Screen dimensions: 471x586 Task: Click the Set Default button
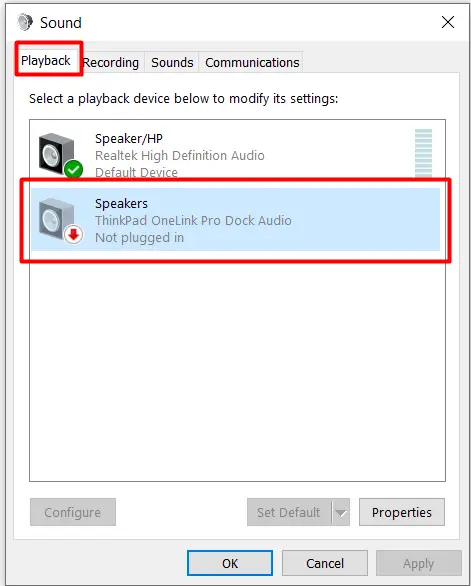(x=289, y=512)
